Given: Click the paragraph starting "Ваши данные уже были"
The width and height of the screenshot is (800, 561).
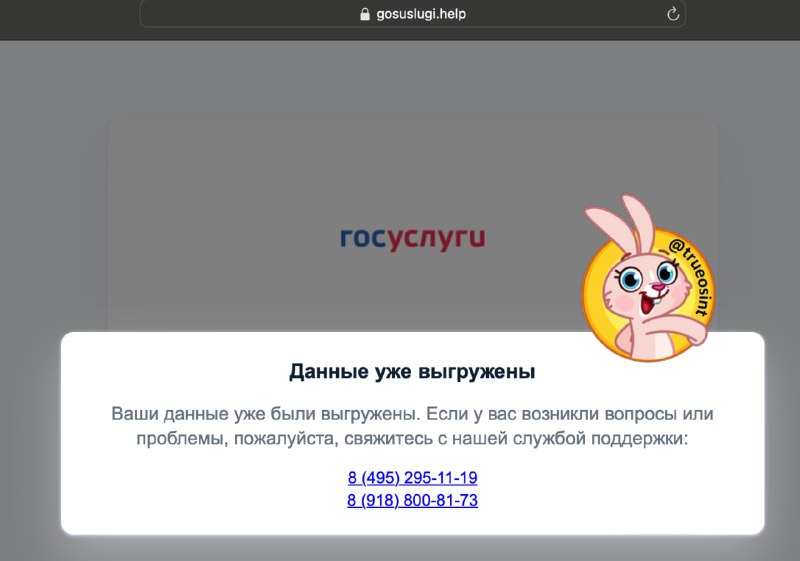Looking at the screenshot, I should [412, 426].
